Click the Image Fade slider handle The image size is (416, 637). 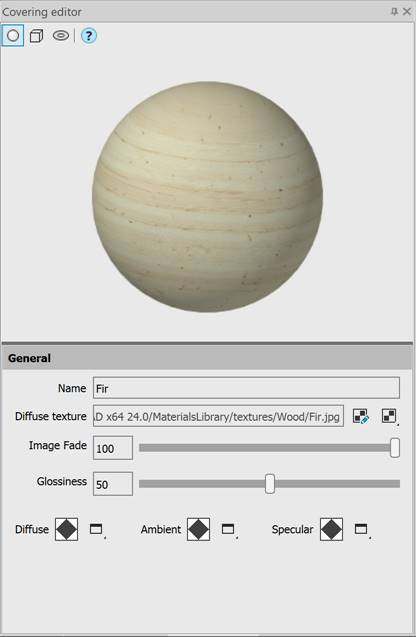coord(394,448)
